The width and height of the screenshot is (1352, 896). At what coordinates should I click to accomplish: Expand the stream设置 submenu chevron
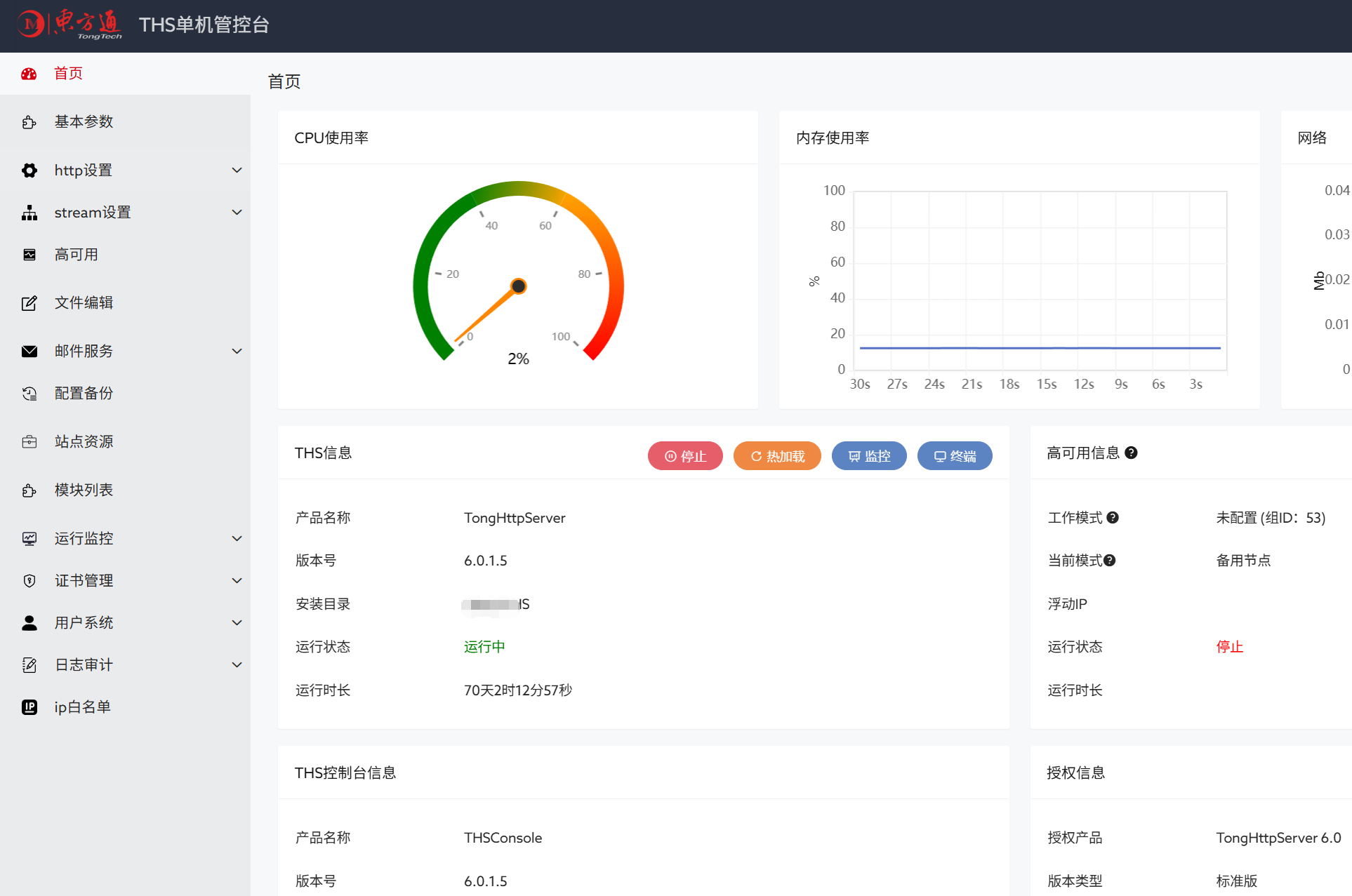237,213
